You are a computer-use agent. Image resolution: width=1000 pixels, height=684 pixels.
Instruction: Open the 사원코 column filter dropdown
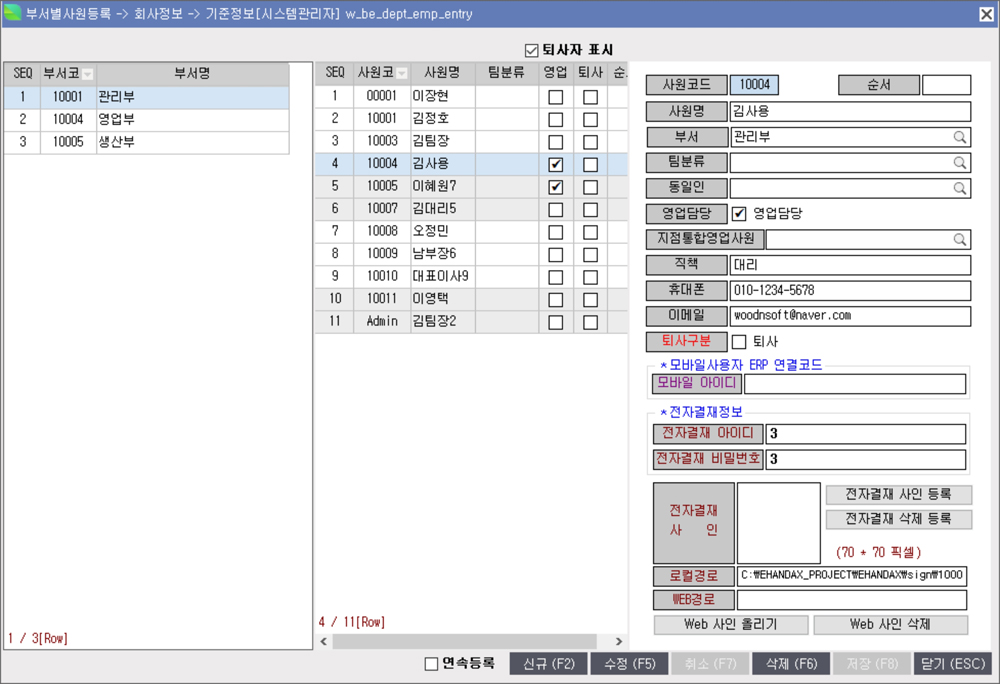click(401, 74)
